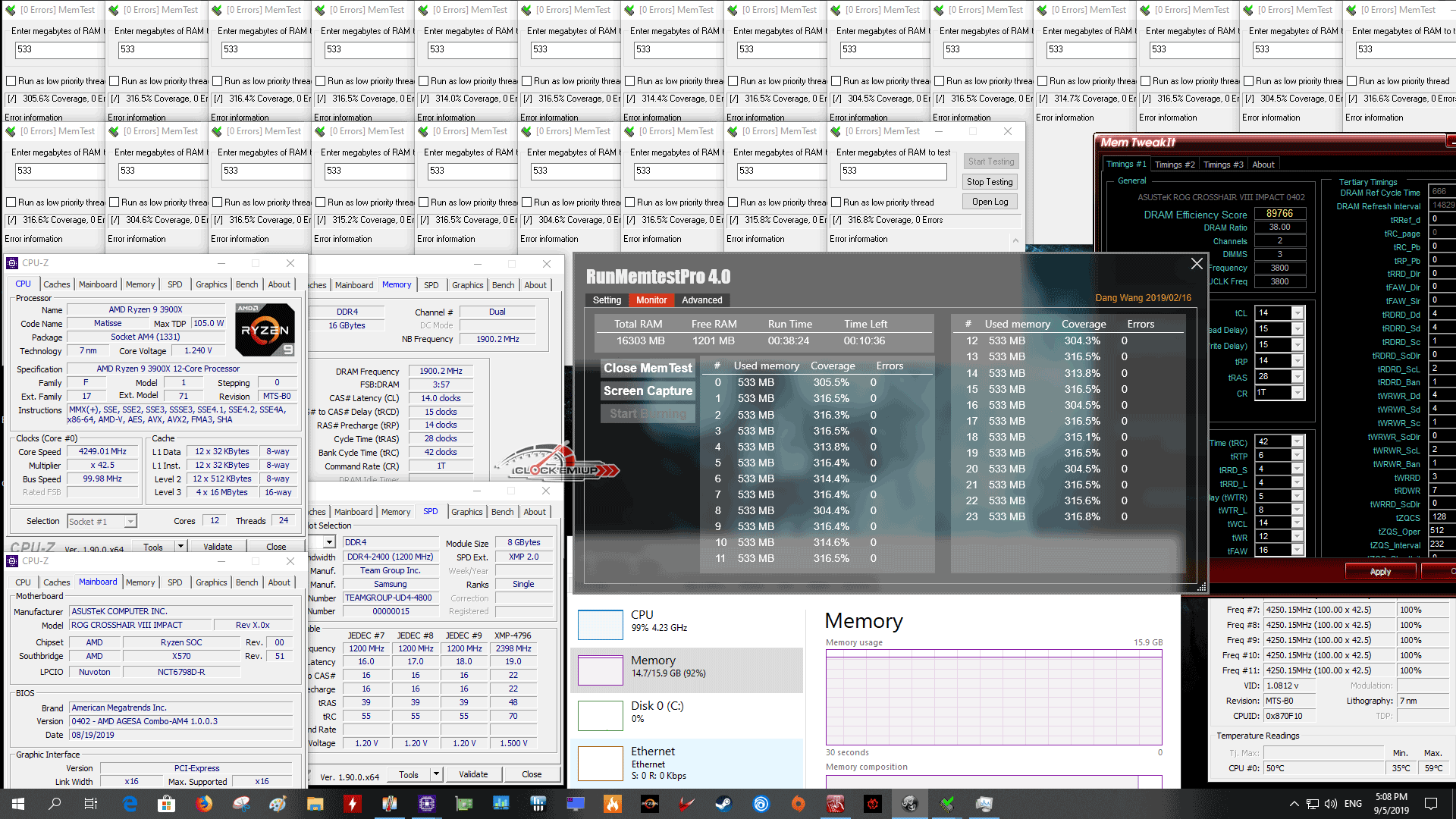Open the Paint palette taskbar icon
The height and width of the screenshot is (819, 1456).
pos(278,804)
